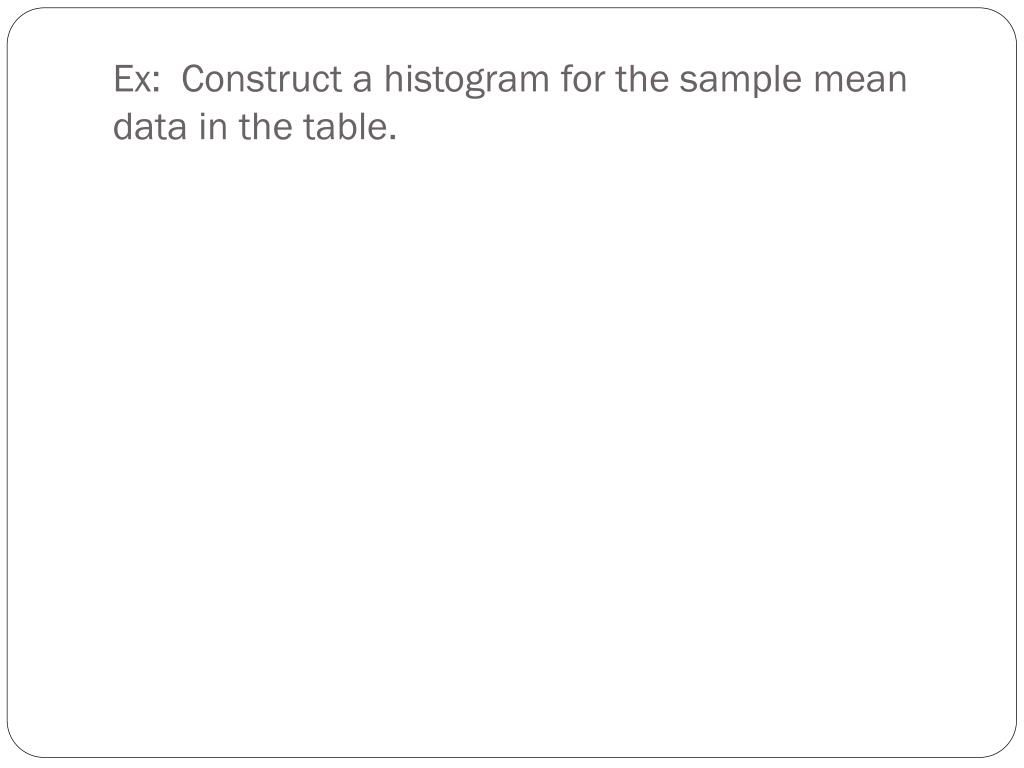Click the colon after "Ex"
Screen dimensions: 1024x768
click(x=155, y=84)
